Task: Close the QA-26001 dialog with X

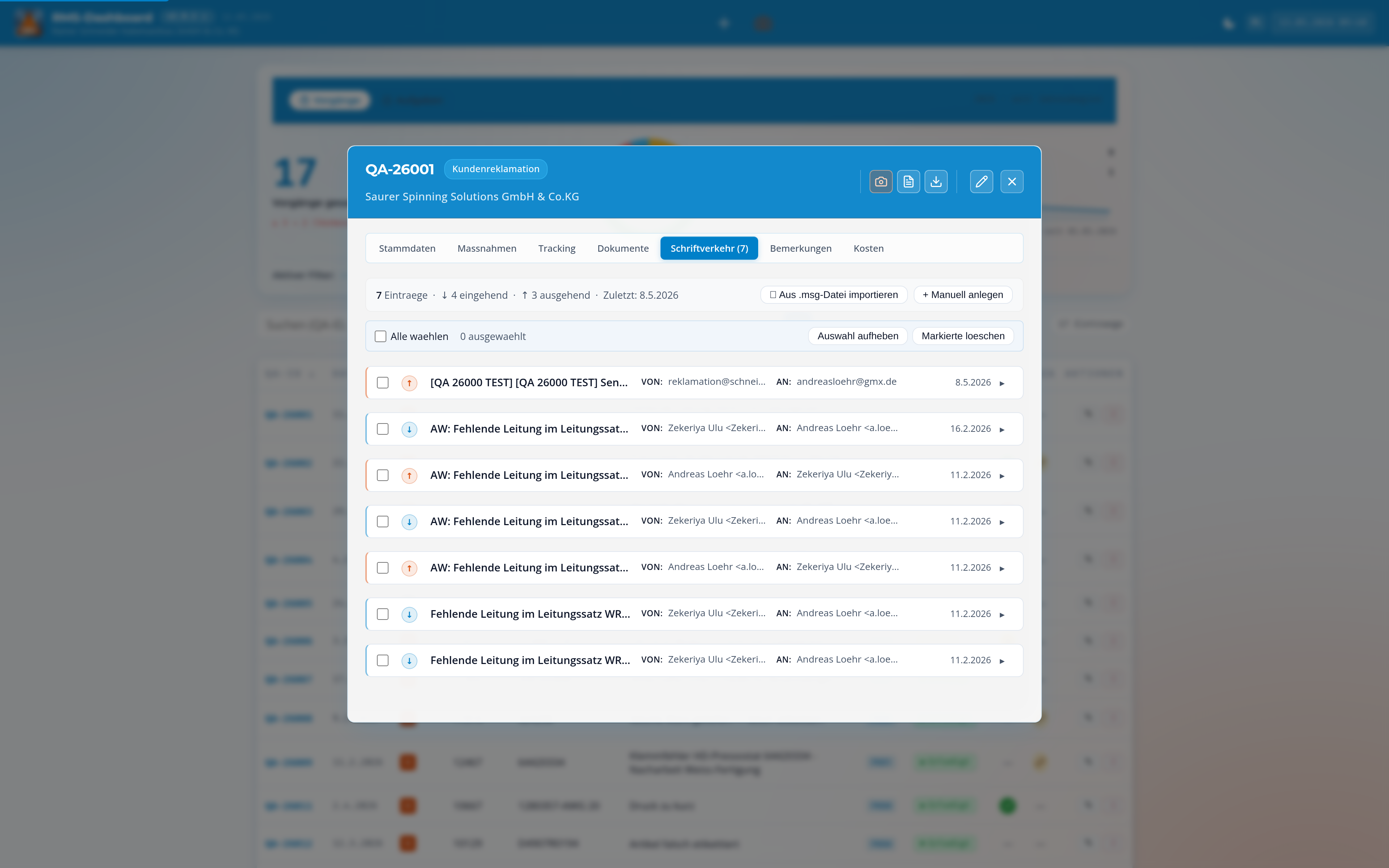Action: (1012, 182)
